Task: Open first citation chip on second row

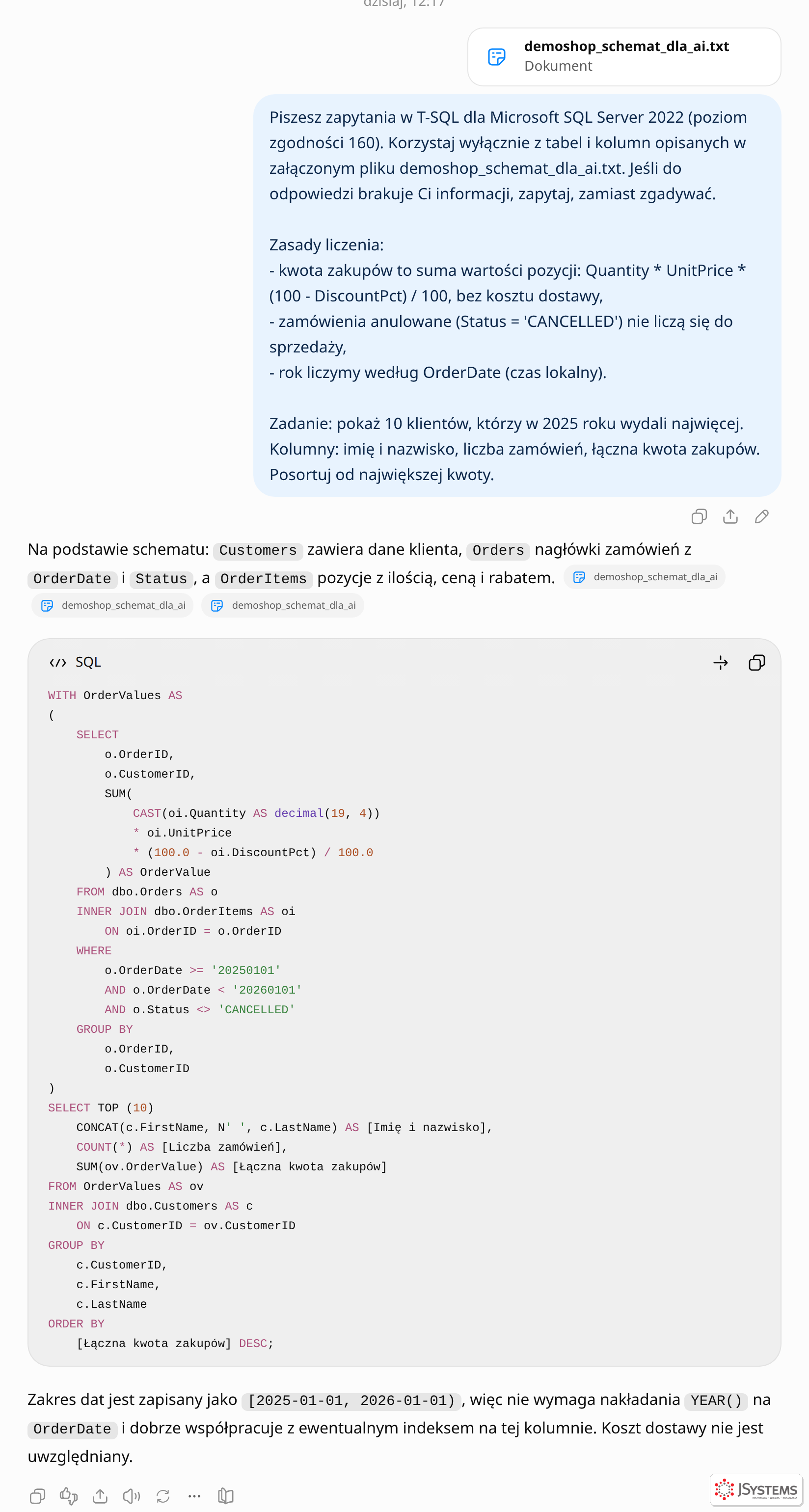Action: pyautogui.click(x=112, y=605)
